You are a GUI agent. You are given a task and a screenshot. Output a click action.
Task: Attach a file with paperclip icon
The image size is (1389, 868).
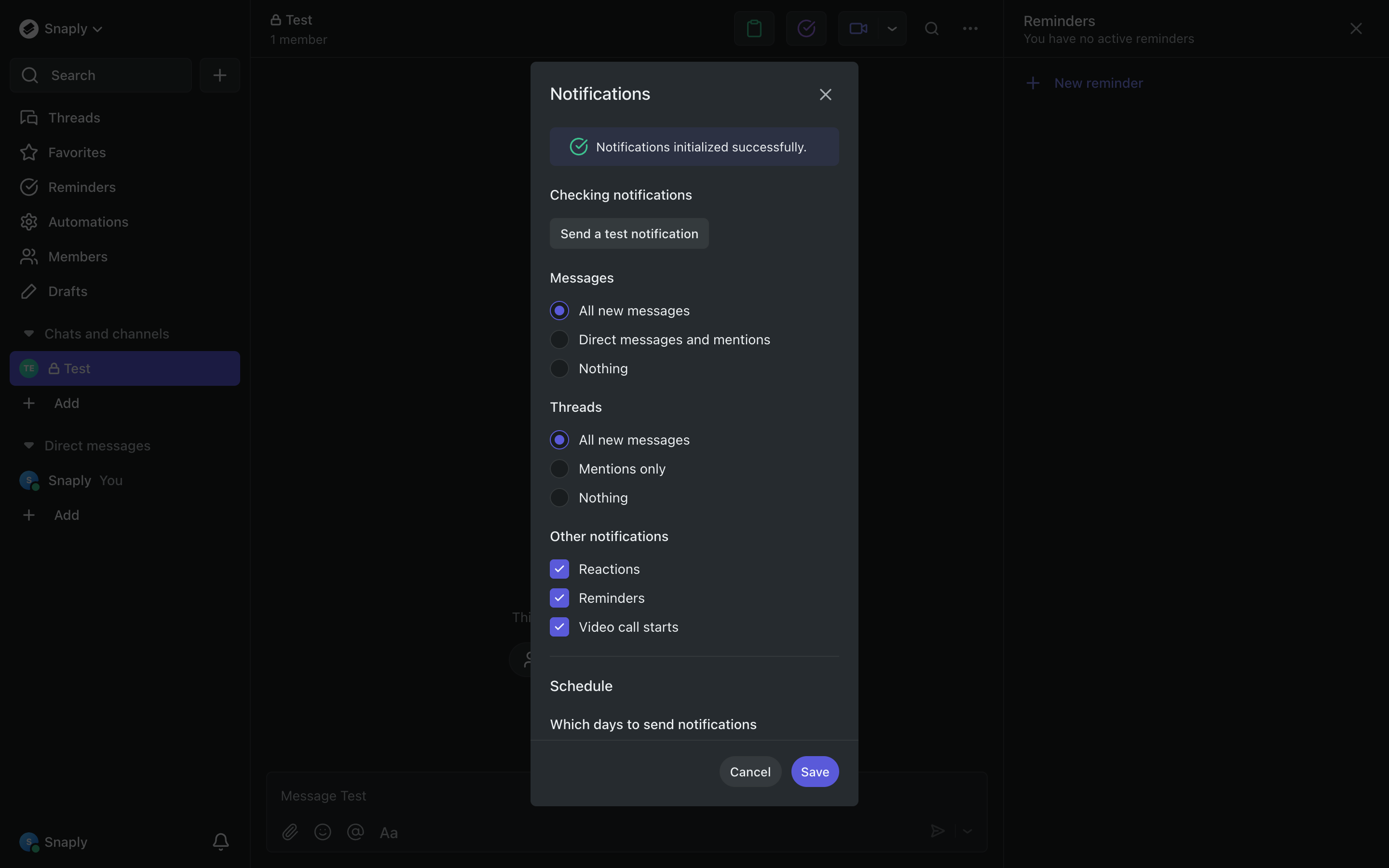290,832
